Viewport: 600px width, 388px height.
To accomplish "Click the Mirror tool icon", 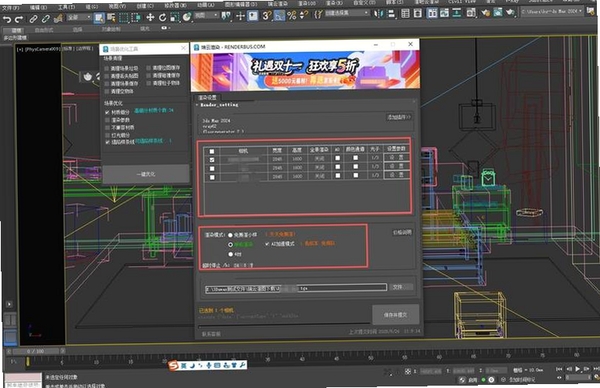I will click(x=379, y=14).
